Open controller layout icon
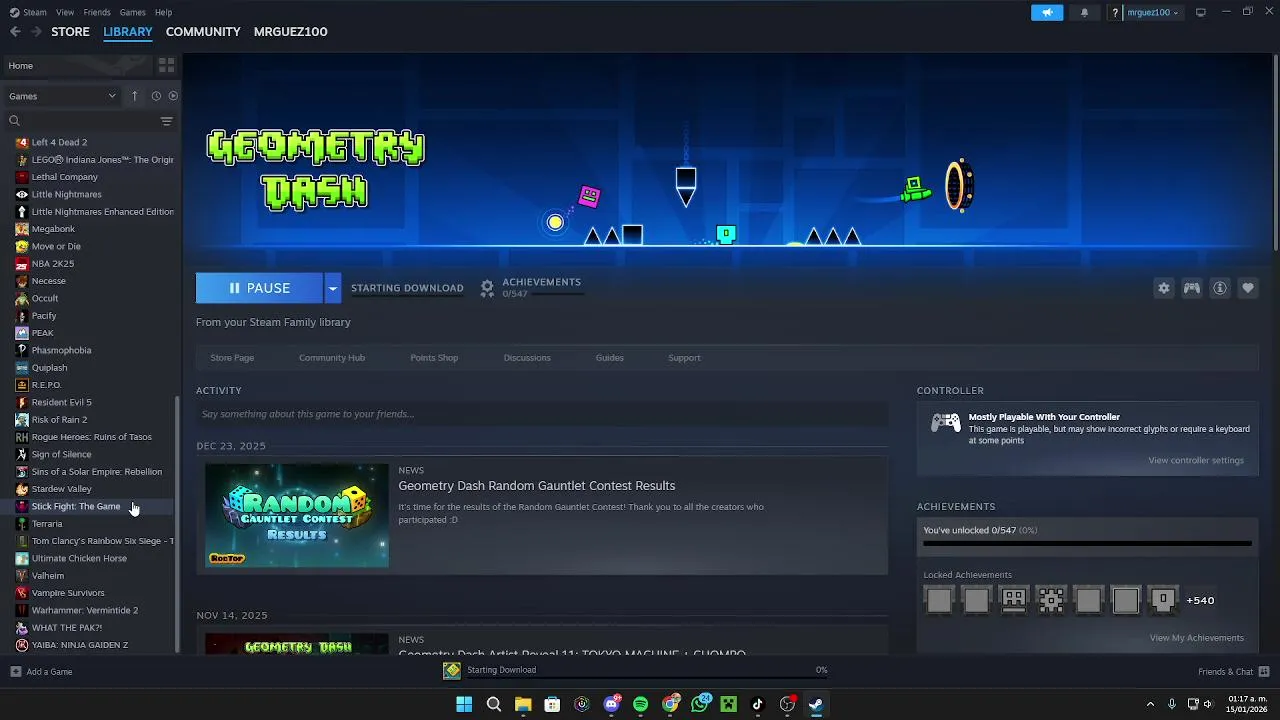 [x=1192, y=288]
